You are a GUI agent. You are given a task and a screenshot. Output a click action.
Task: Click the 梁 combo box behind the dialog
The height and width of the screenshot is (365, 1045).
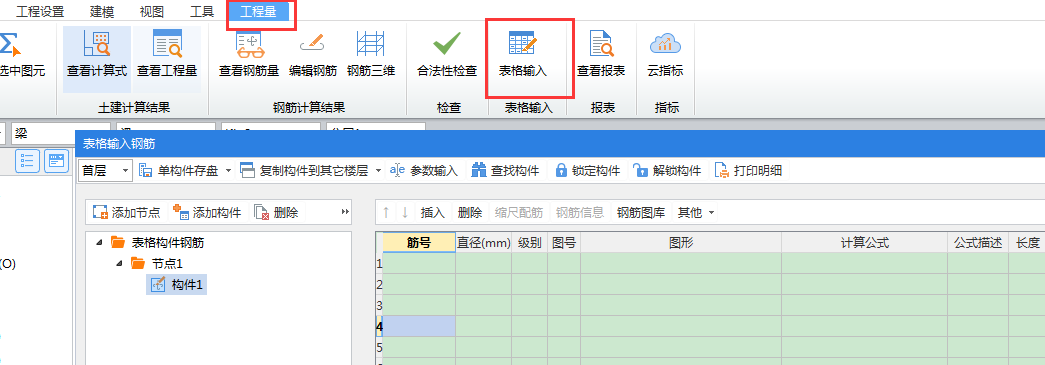click(60, 133)
